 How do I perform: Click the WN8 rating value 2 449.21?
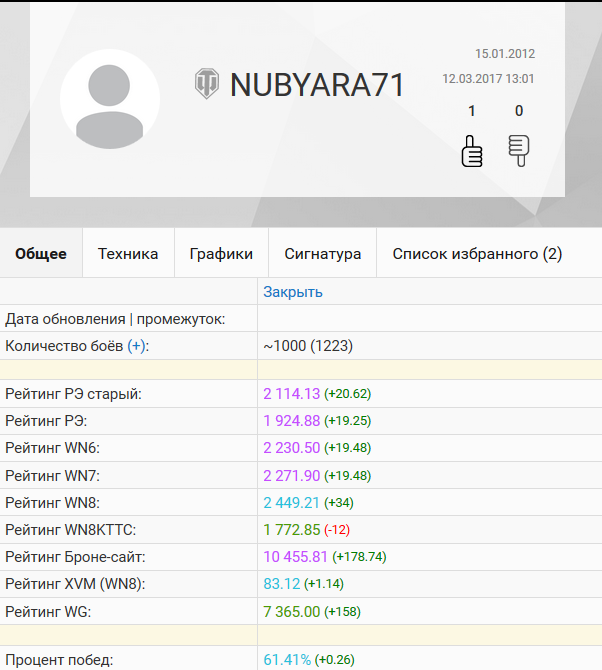pyautogui.click(x=291, y=502)
